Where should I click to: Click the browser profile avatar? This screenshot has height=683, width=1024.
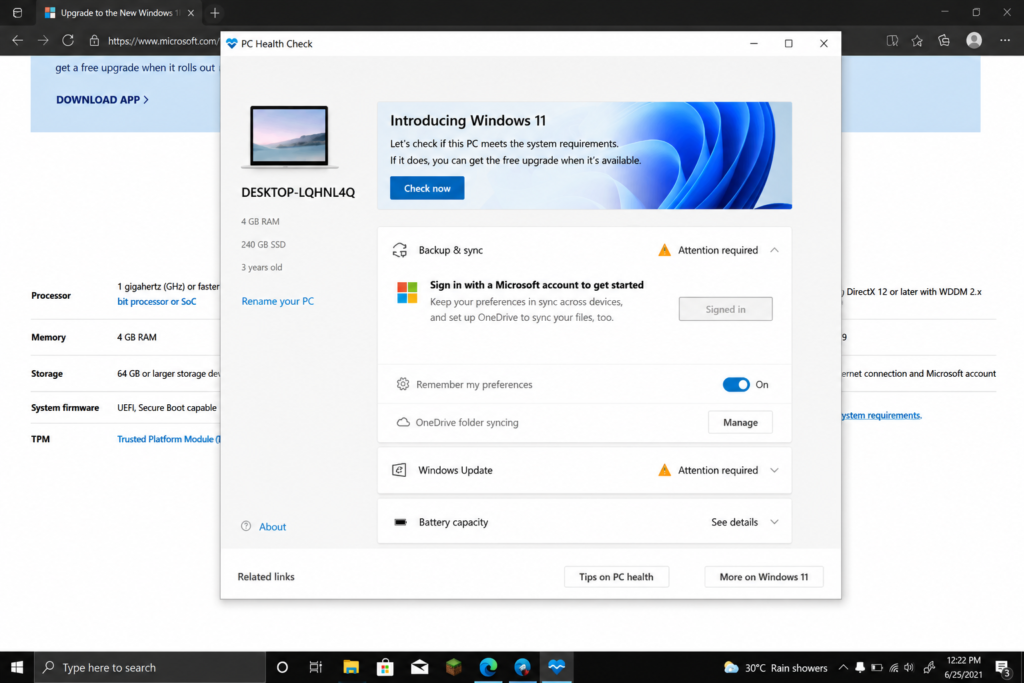click(974, 40)
